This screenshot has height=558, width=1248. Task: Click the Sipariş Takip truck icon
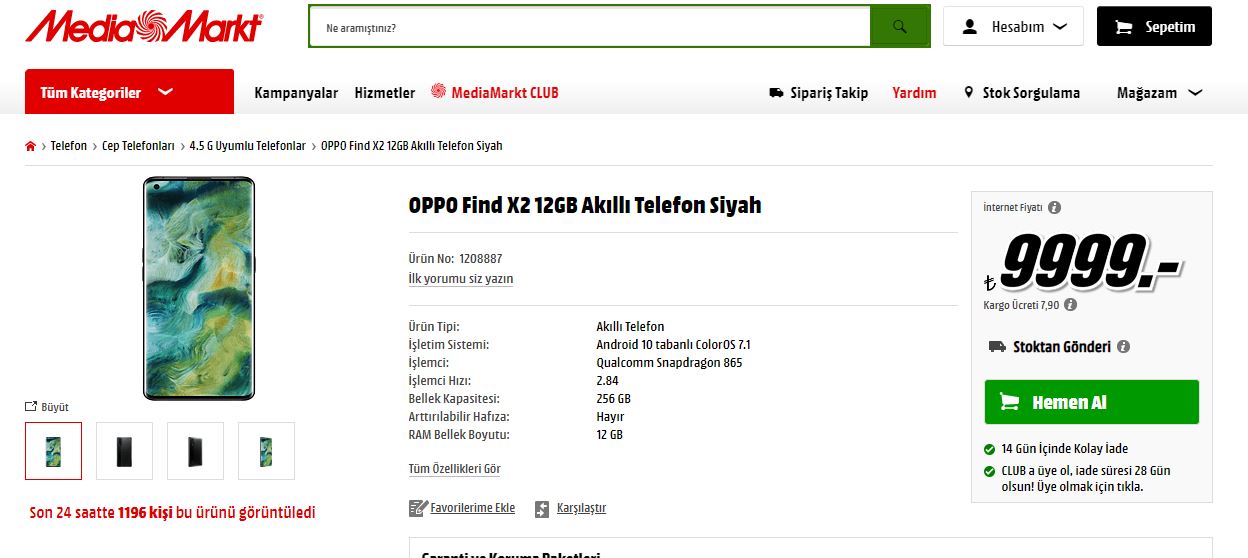pyautogui.click(x=776, y=92)
